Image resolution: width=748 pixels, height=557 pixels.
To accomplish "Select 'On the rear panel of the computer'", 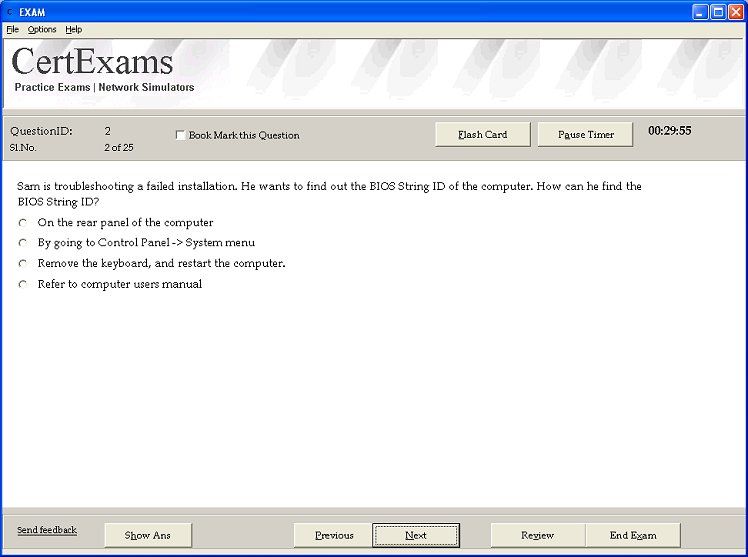I will click(22, 223).
